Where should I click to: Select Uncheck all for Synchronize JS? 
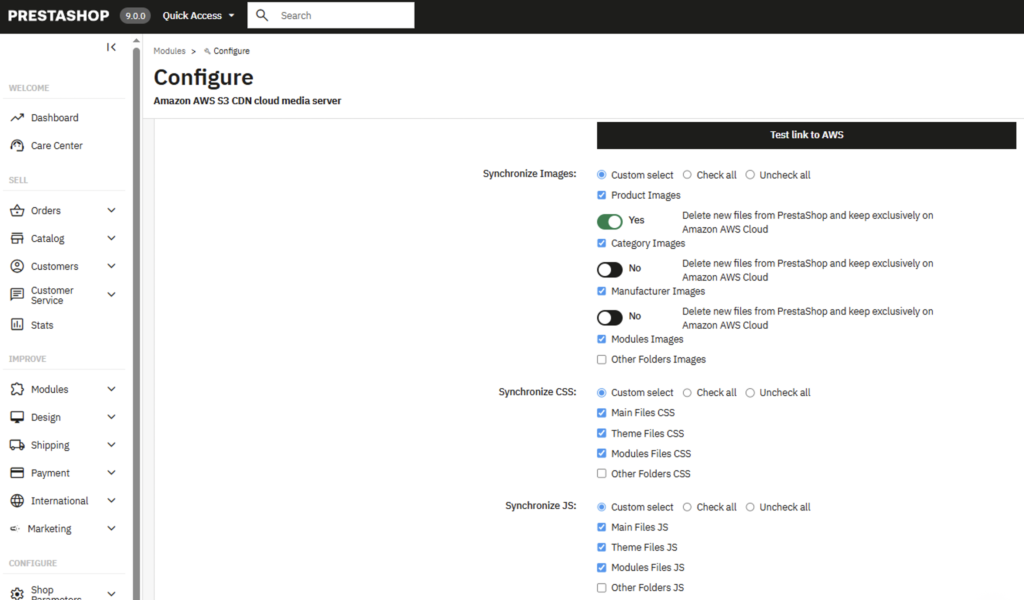pyautogui.click(x=750, y=507)
